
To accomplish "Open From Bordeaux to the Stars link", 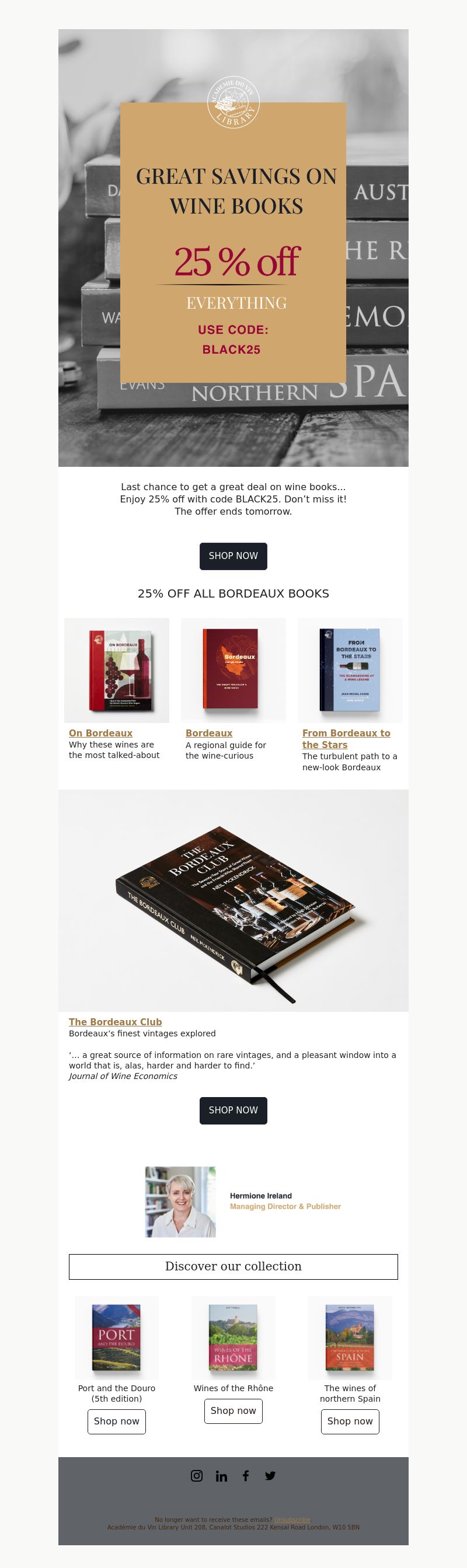I will coord(346,739).
